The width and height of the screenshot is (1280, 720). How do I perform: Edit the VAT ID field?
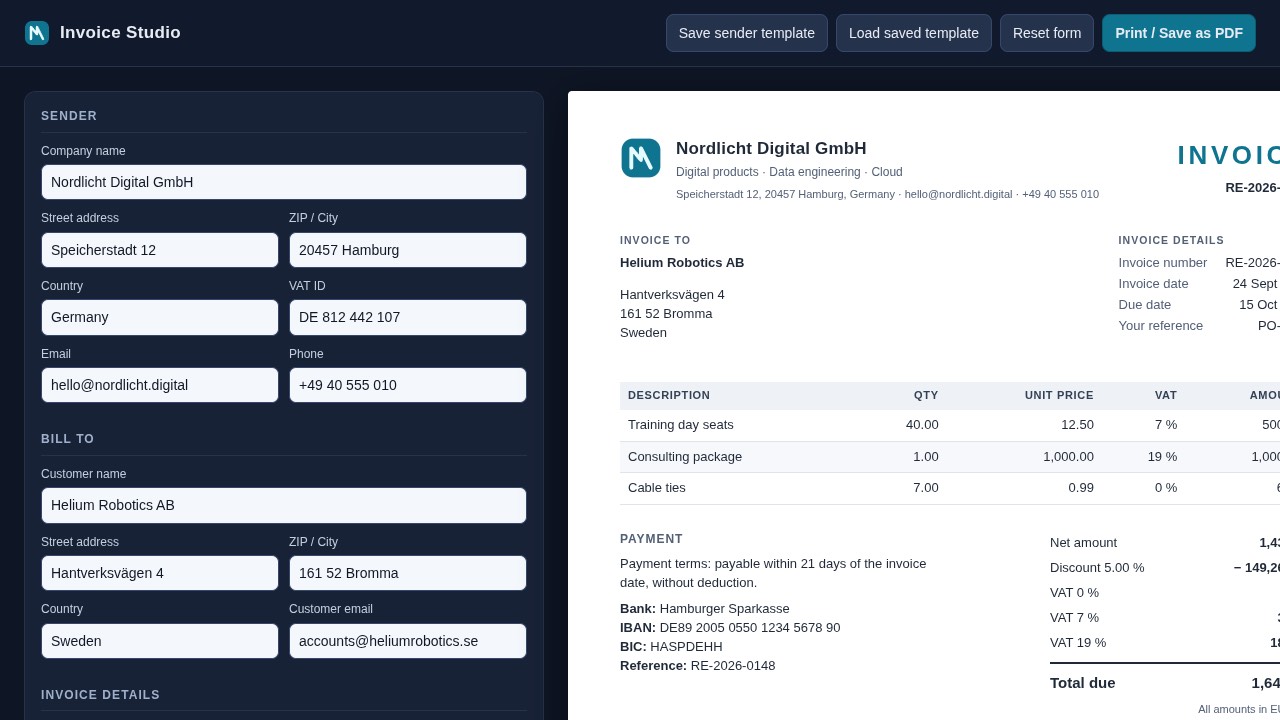click(x=408, y=317)
